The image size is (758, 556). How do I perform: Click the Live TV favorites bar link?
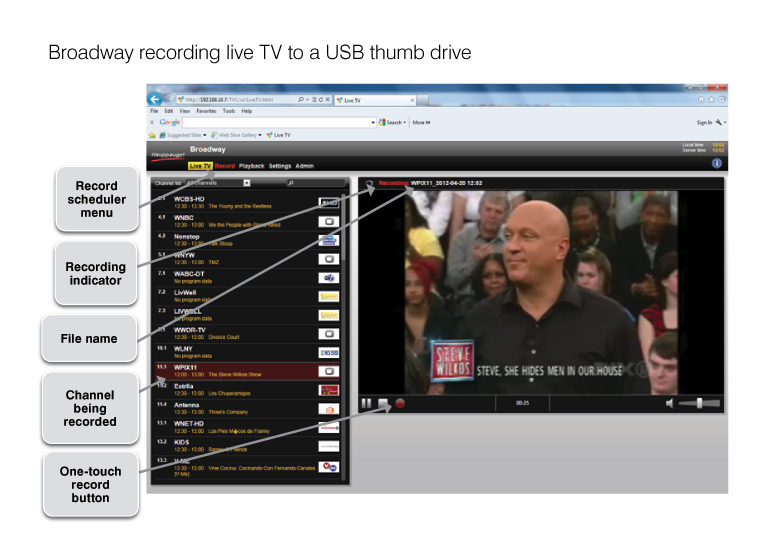(282, 134)
